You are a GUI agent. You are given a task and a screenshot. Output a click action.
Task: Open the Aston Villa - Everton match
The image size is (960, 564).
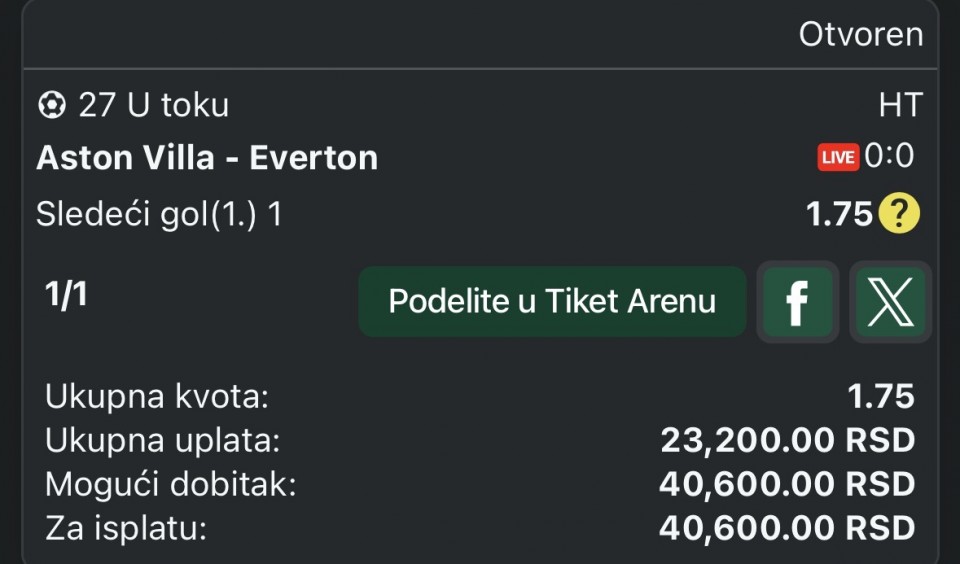tap(207, 158)
